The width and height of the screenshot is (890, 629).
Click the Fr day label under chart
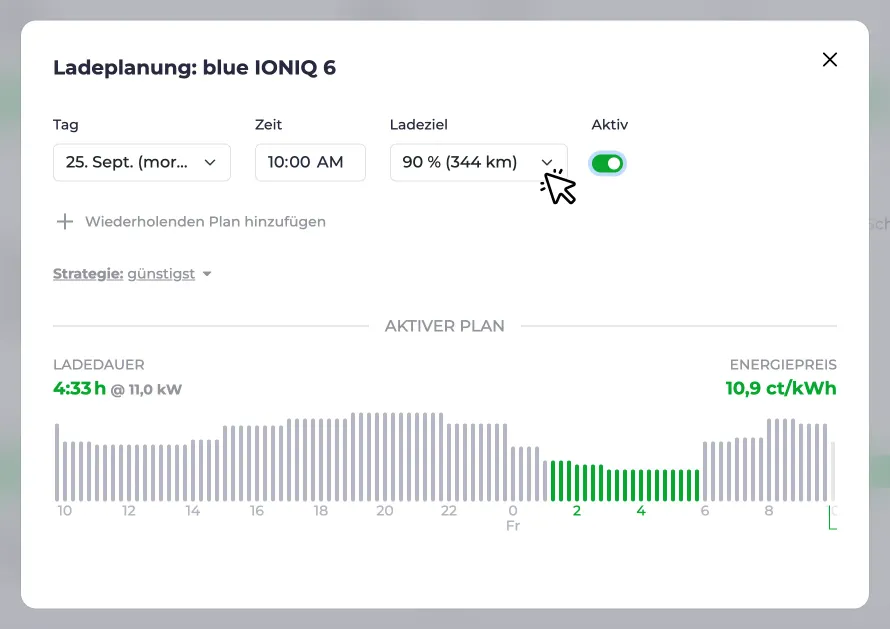pyautogui.click(x=513, y=526)
